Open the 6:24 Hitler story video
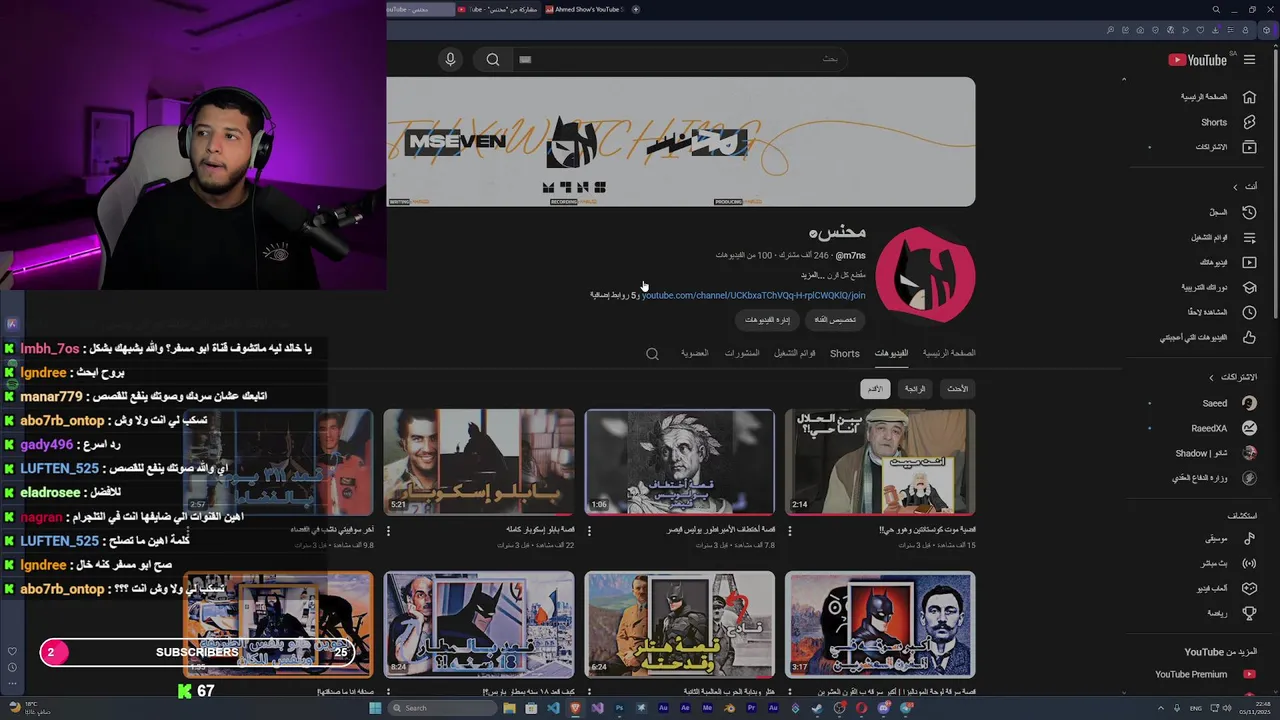Viewport: 1280px width, 720px height. [x=680, y=625]
